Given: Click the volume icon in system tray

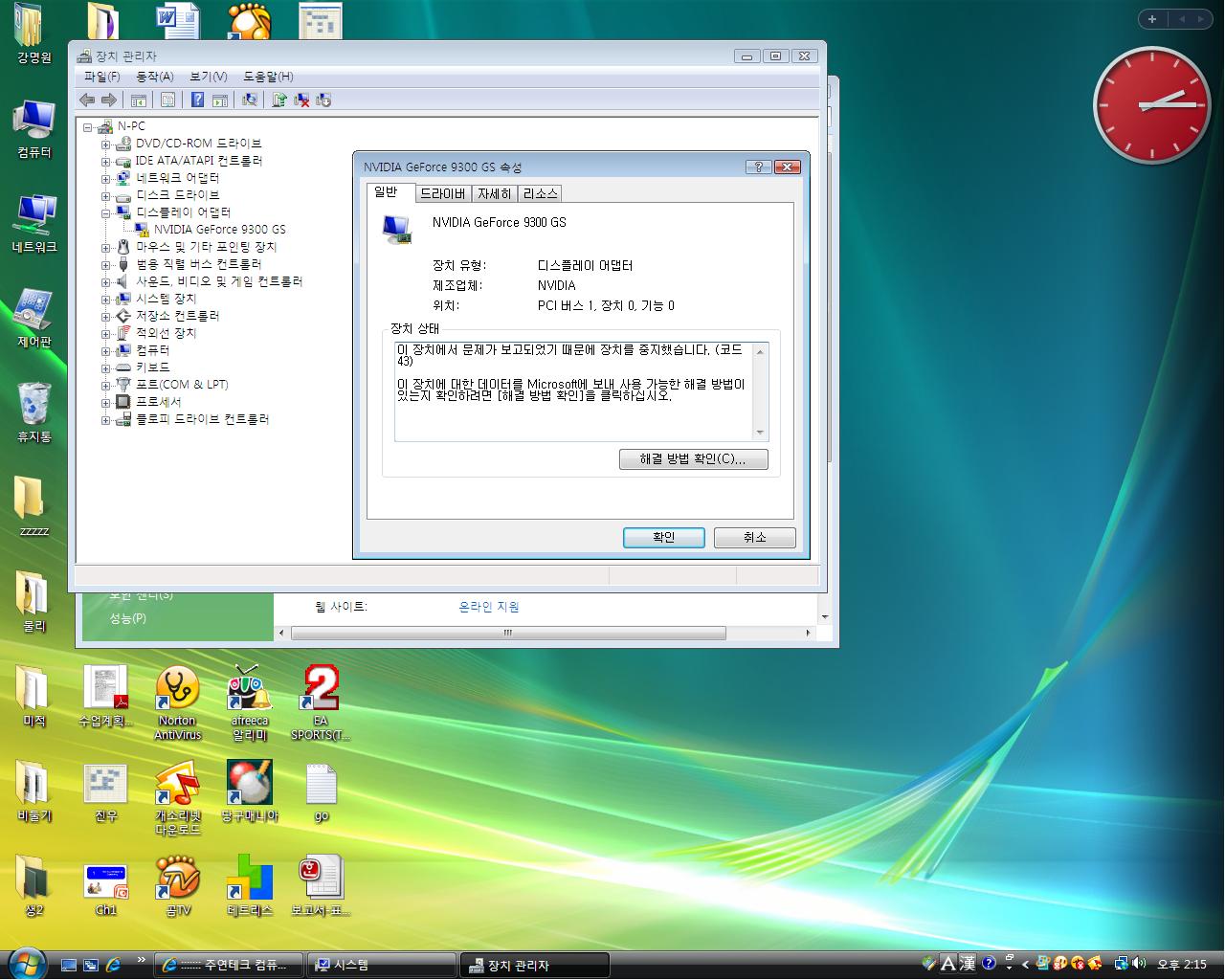Looking at the screenshot, I should pos(1139,964).
